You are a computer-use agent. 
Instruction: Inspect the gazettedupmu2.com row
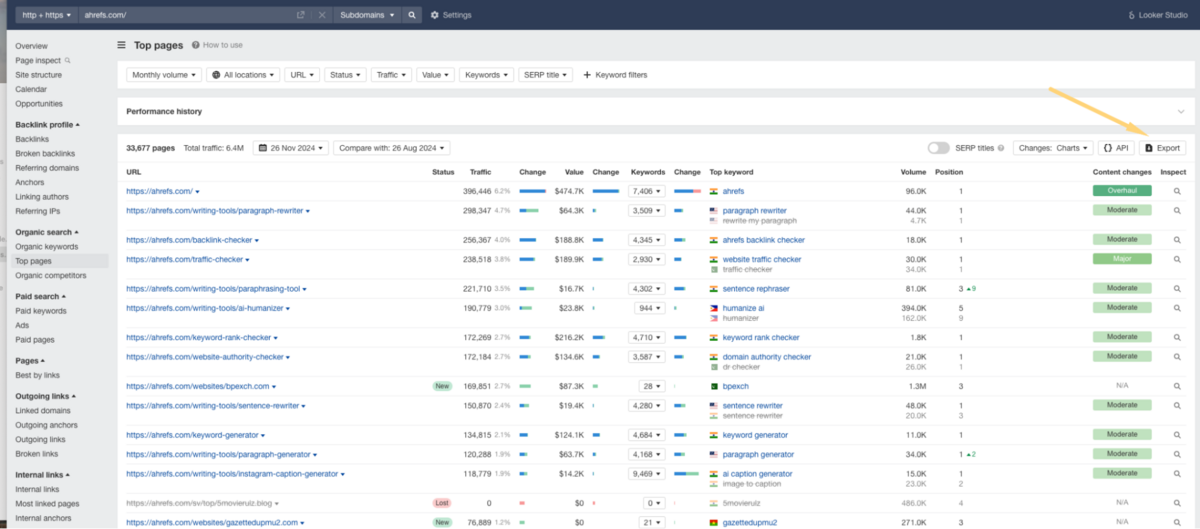1177,522
